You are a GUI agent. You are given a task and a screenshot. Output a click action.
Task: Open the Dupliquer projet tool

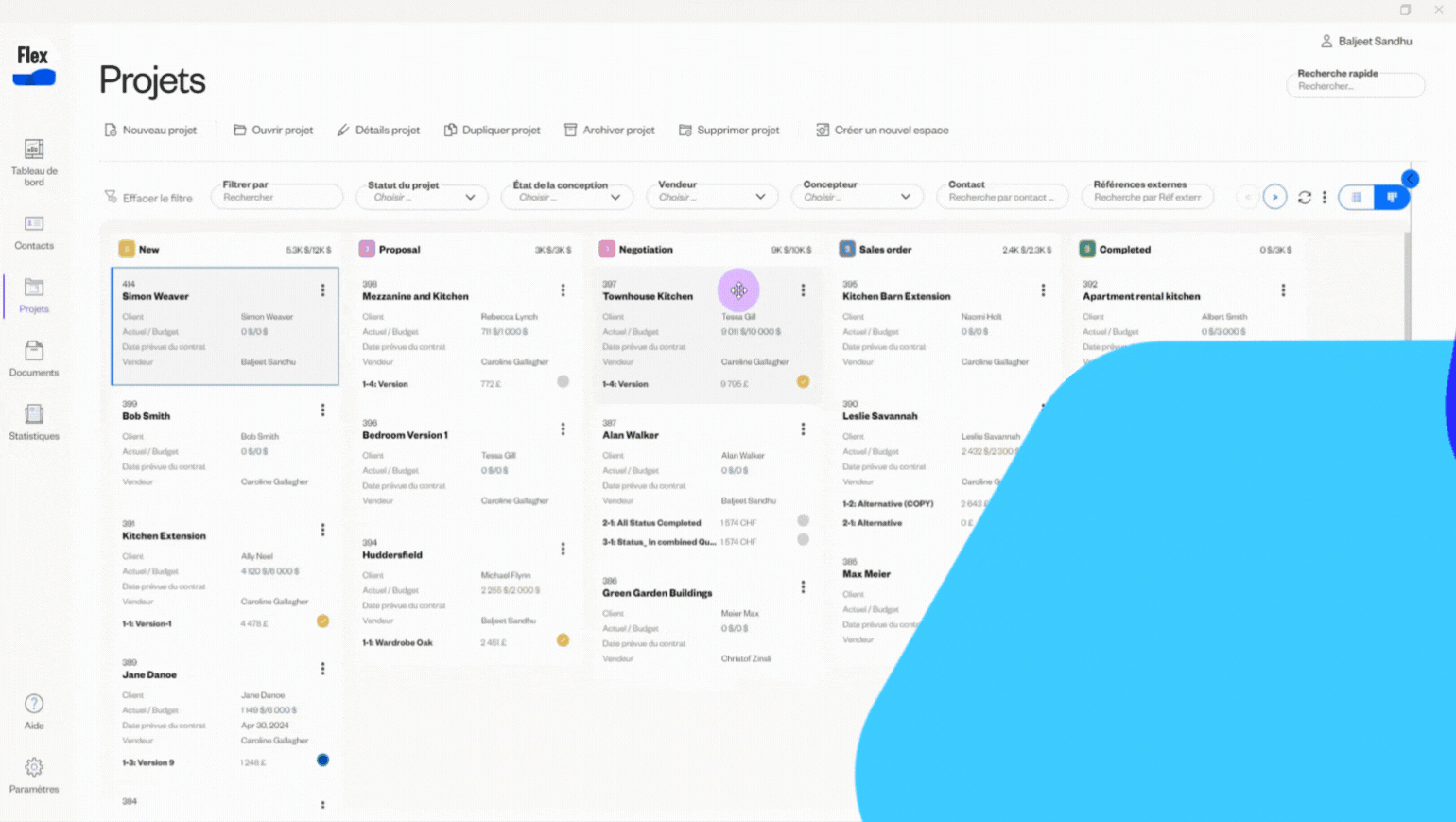click(451, 130)
